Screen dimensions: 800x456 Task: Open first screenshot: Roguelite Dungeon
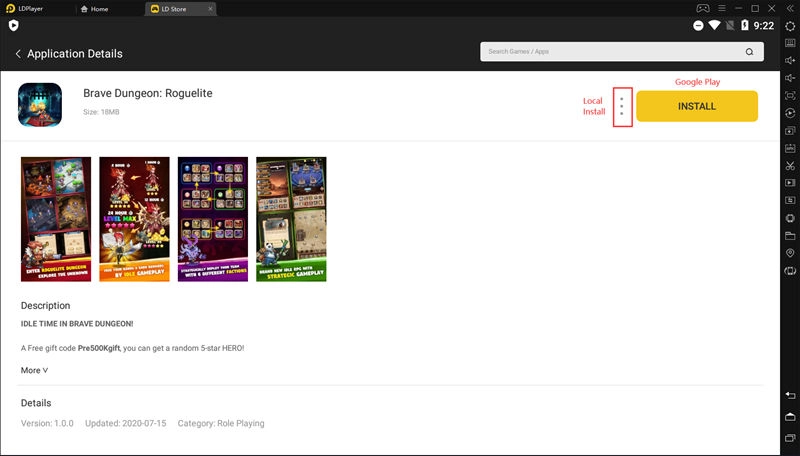tap(56, 219)
